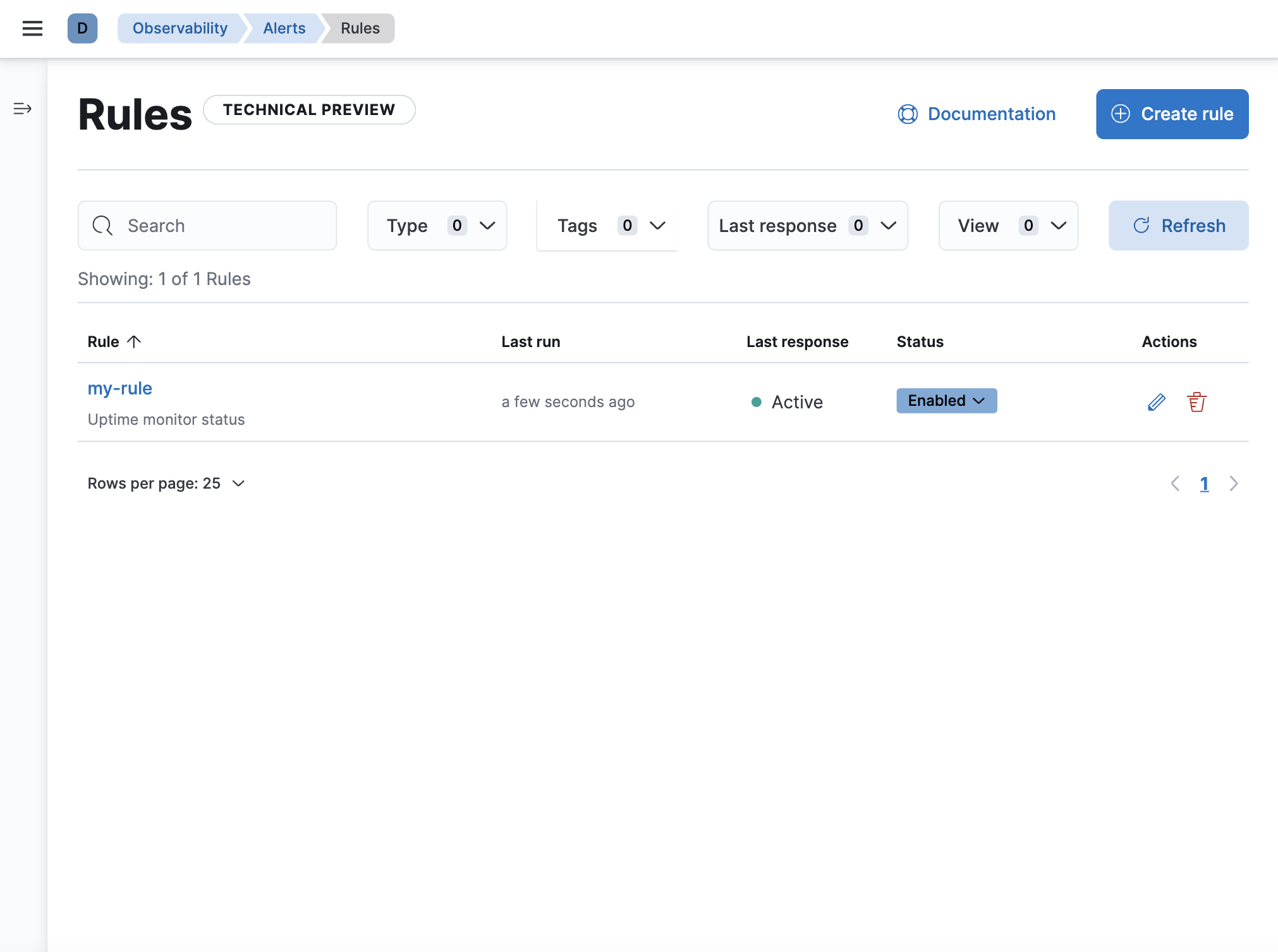Click the Create rule button
This screenshot has height=952, width=1278.
1172,113
